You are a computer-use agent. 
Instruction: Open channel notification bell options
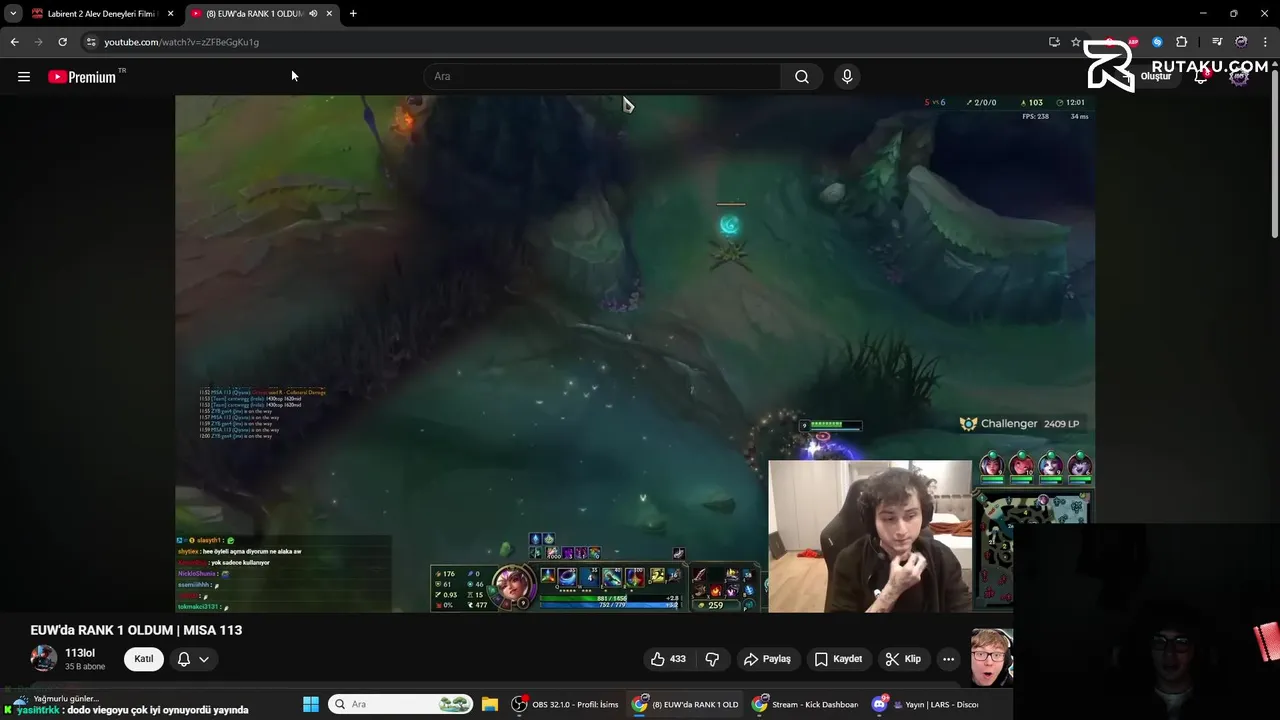click(193, 659)
